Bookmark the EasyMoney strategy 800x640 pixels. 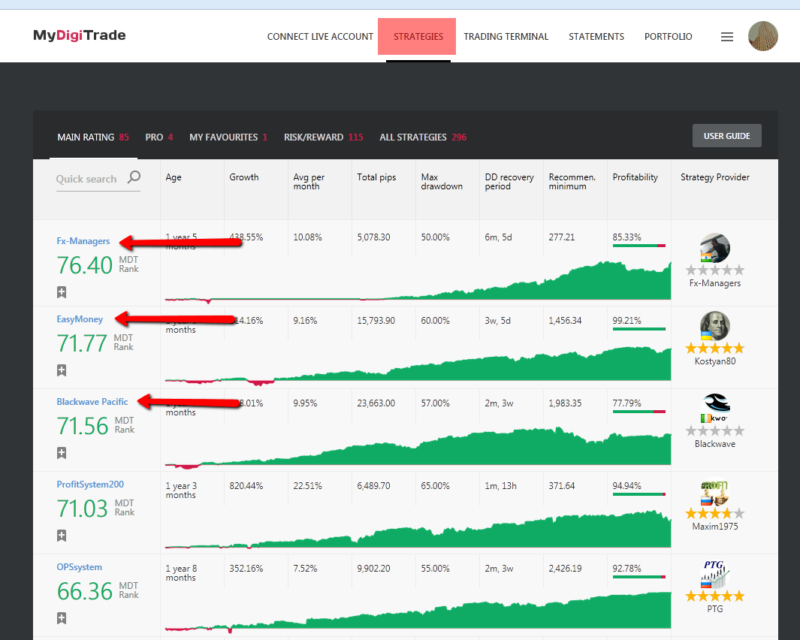point(62,370)
